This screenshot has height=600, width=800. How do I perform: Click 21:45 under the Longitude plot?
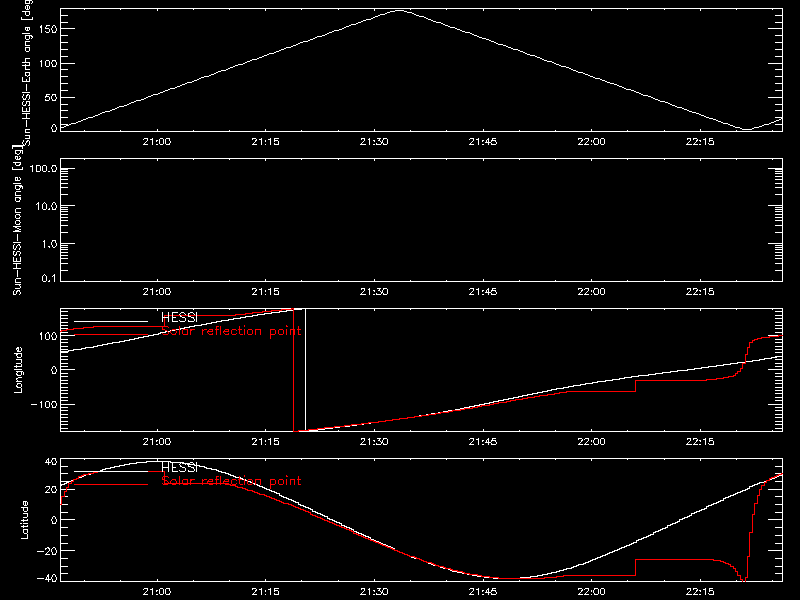[x=483, y=442]
